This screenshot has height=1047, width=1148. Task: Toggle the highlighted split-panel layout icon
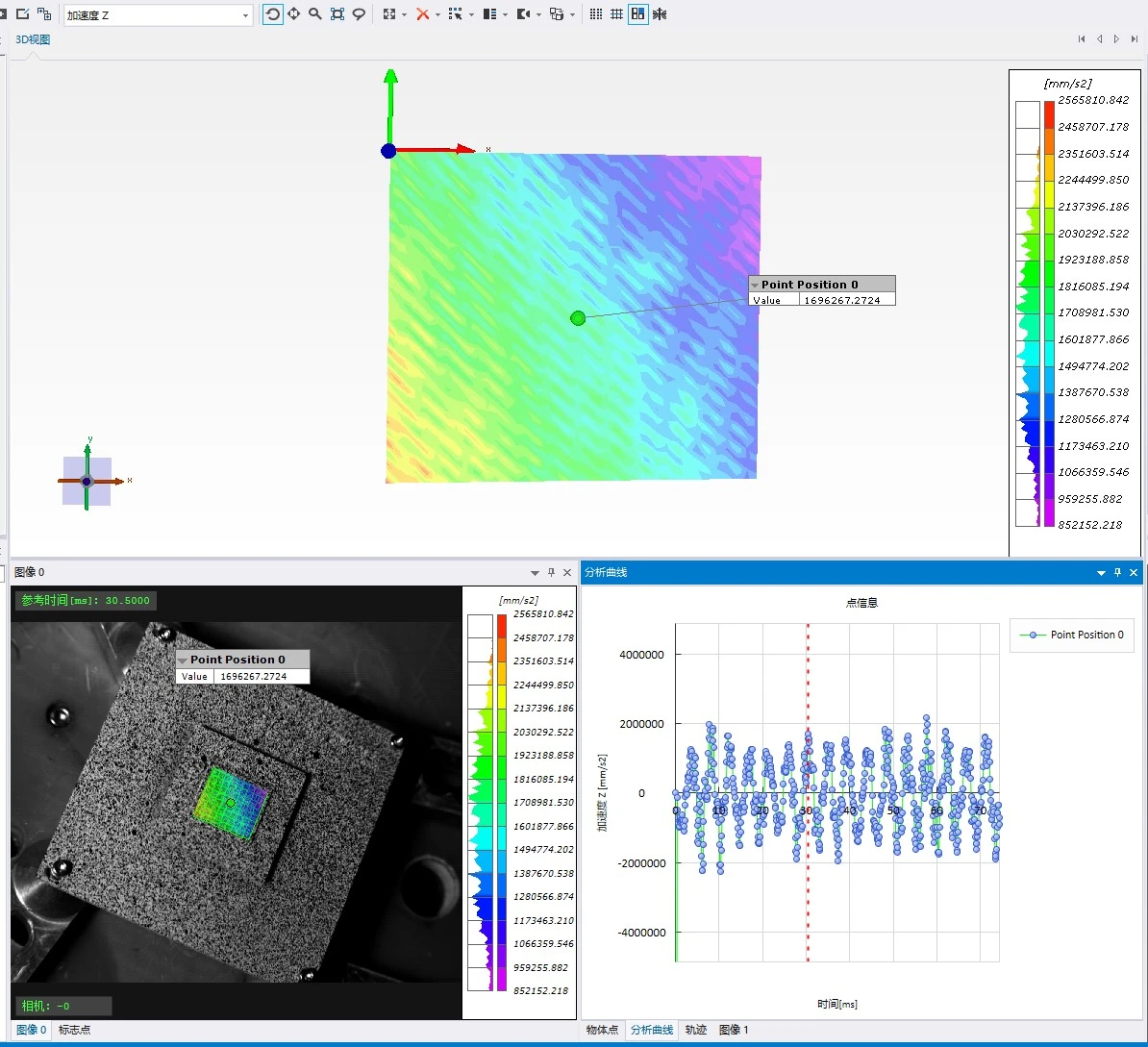[638, 13]
